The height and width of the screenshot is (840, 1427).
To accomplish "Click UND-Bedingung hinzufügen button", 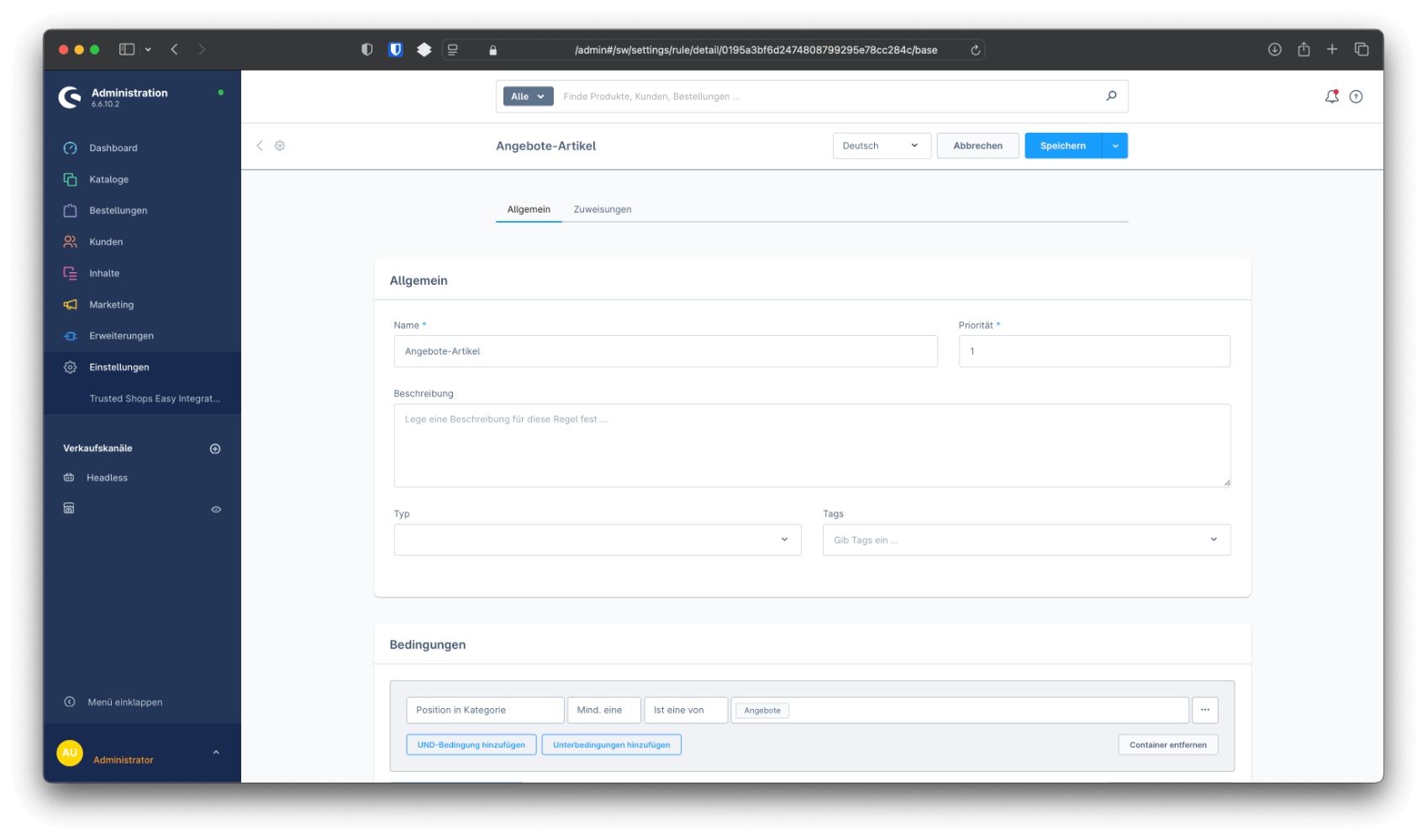I will pos(471,744).
